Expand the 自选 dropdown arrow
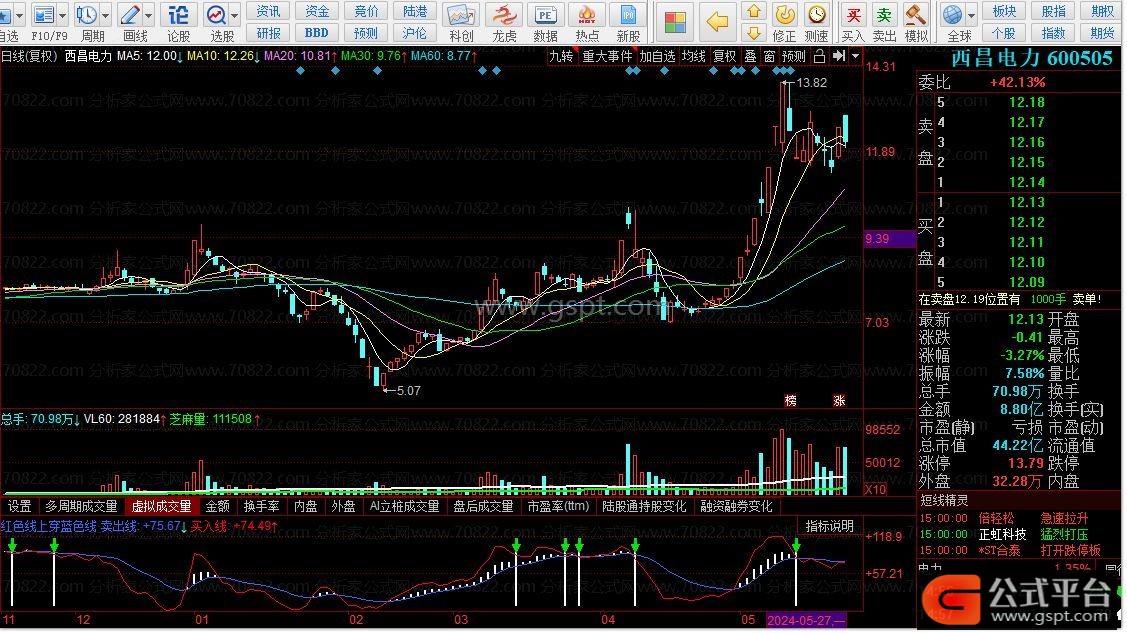1127x633 pixels. tap(19, 14)
